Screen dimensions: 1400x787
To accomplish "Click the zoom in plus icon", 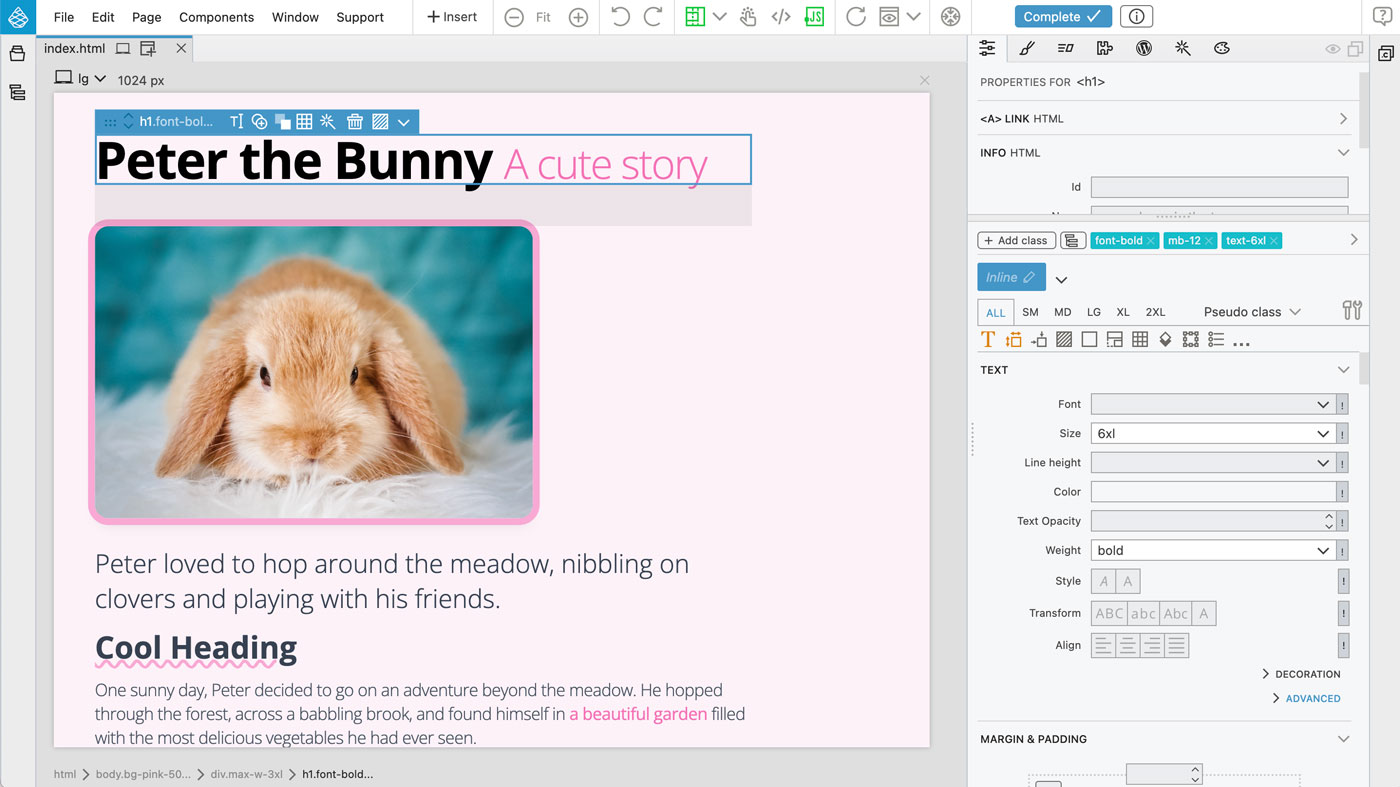I will pyautogui.click(x=578, y=17).
